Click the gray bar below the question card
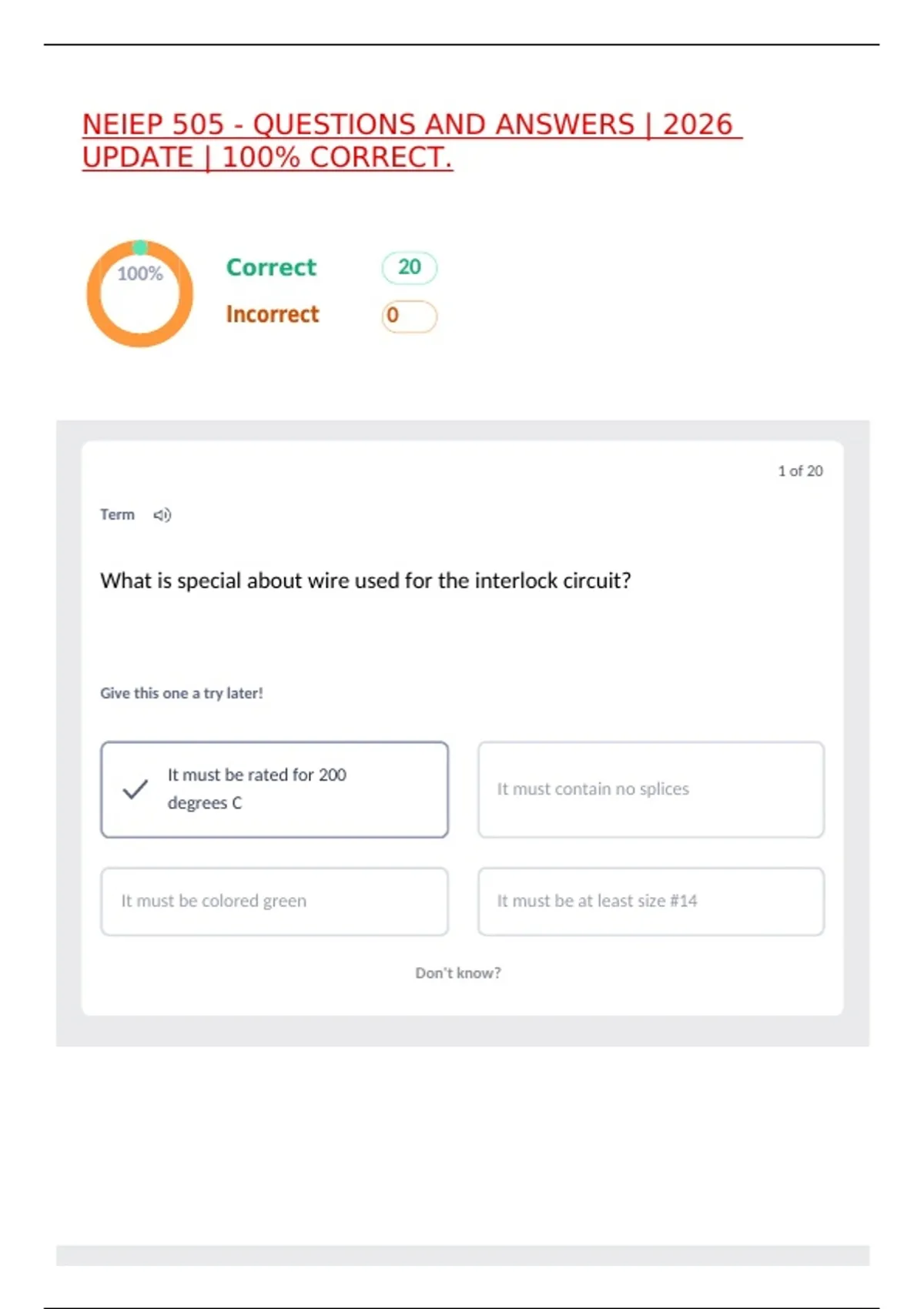The image size is (924, 1309). [x=463, y=1255]
